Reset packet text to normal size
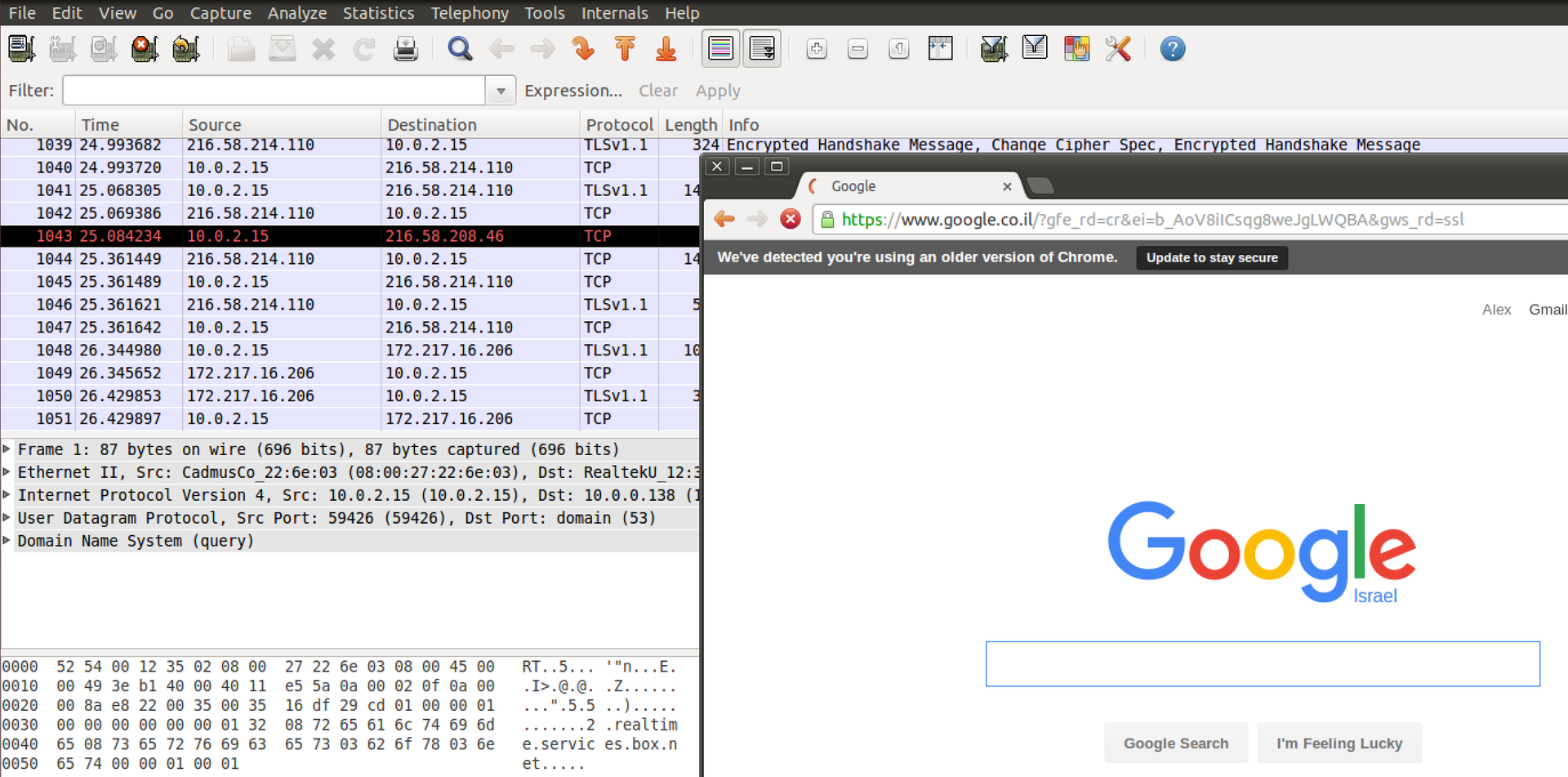 (x=899, y=49)
